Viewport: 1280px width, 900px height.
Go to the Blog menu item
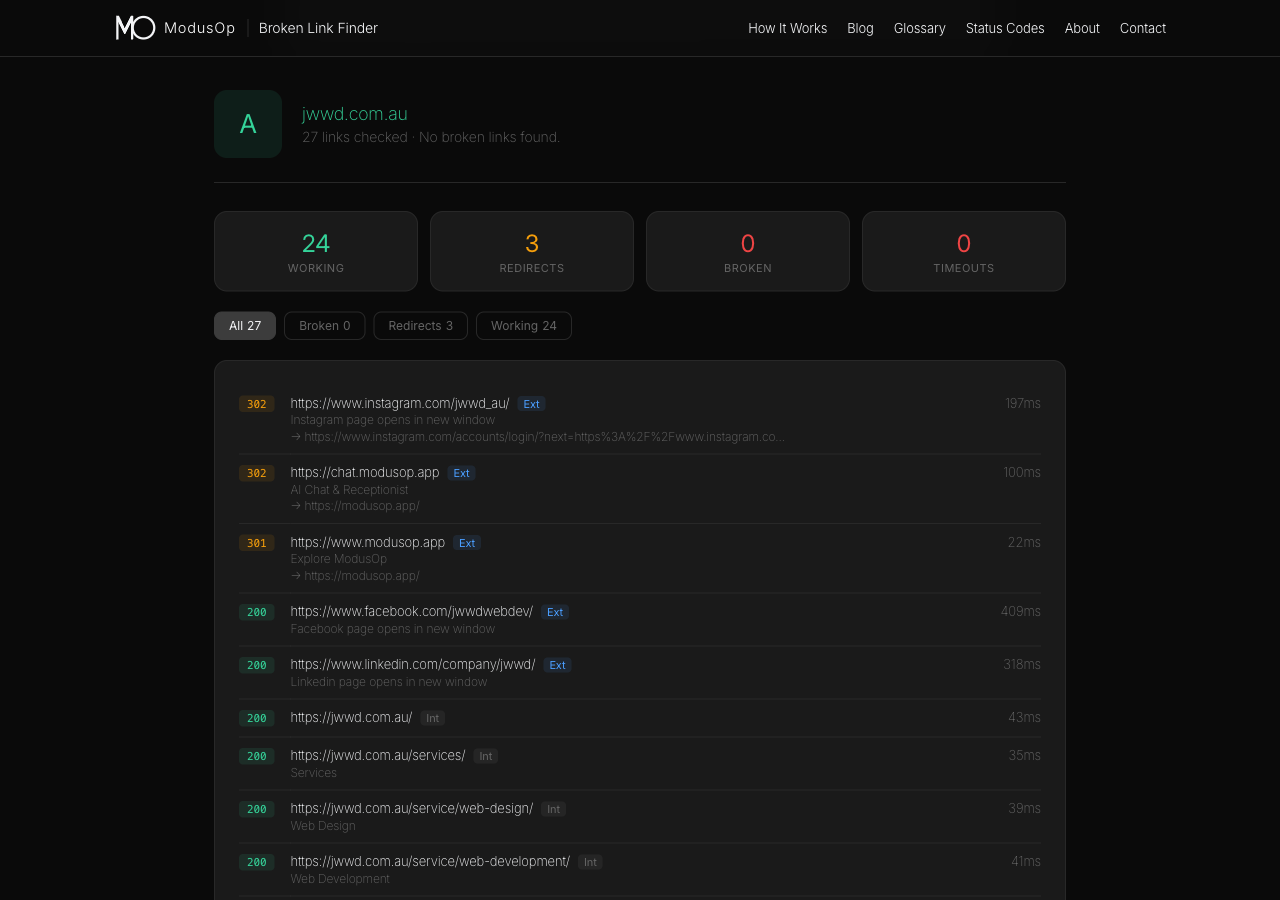click(860, 28)
